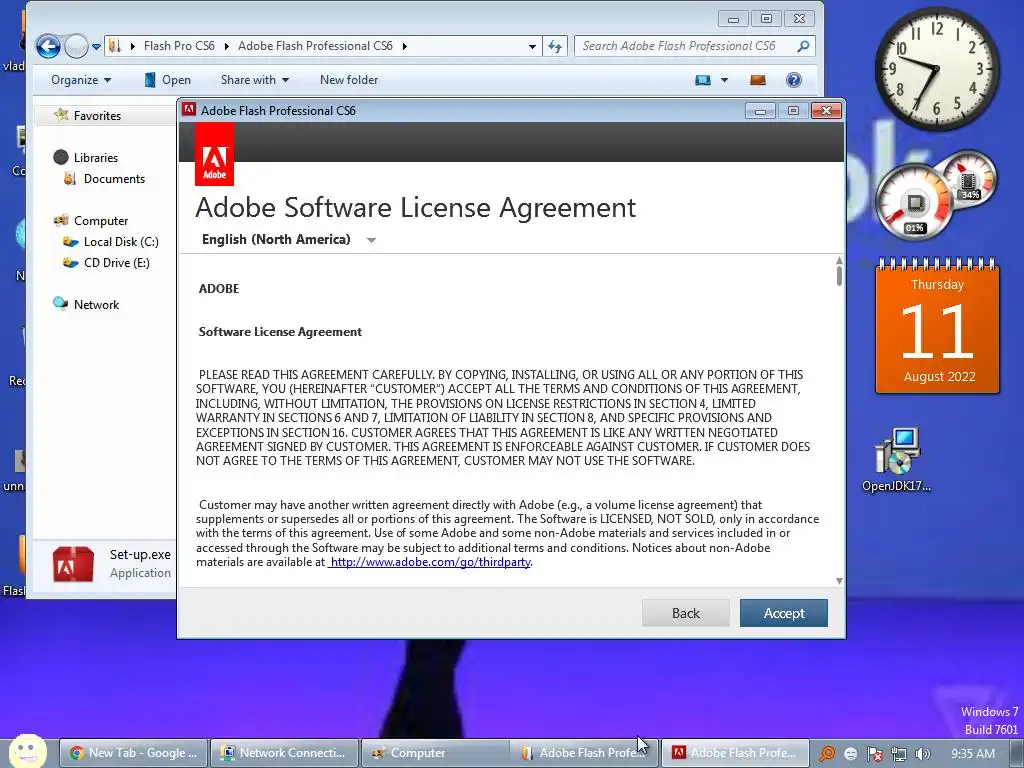
Task: Open CD Drive (E:) in navigation pane
Action: tap(116, 263)
